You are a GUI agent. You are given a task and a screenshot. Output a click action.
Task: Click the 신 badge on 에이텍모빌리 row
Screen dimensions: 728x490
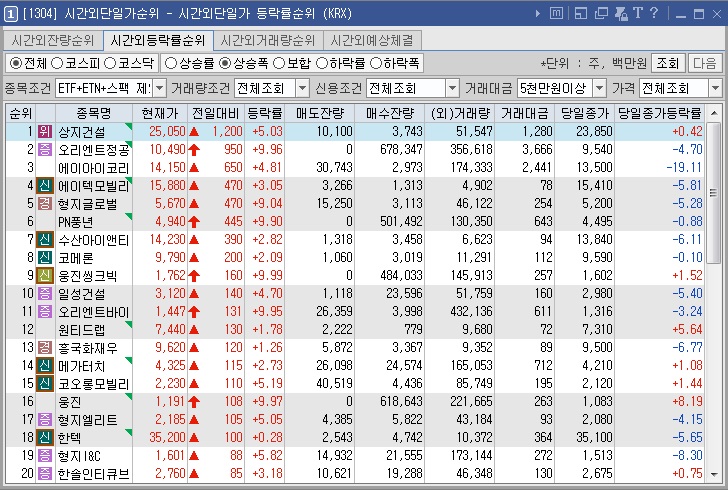(45, 186)
